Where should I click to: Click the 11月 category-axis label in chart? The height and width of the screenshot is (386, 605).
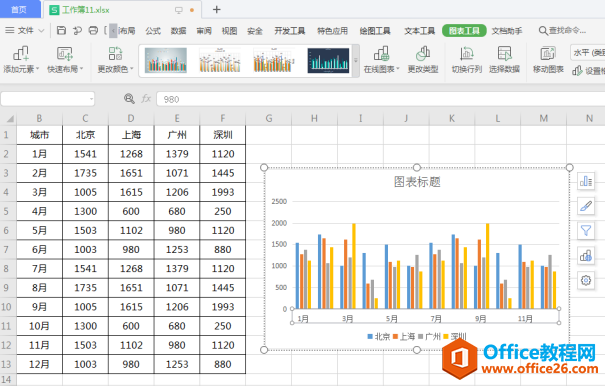tap(525, 318)
